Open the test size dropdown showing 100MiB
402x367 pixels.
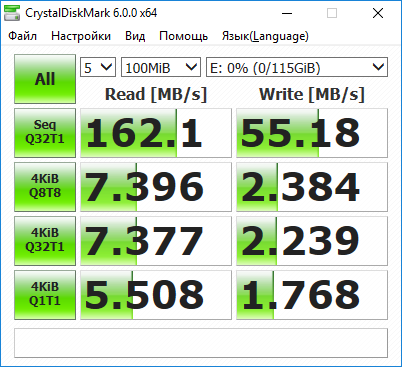[x=161, y=67]
